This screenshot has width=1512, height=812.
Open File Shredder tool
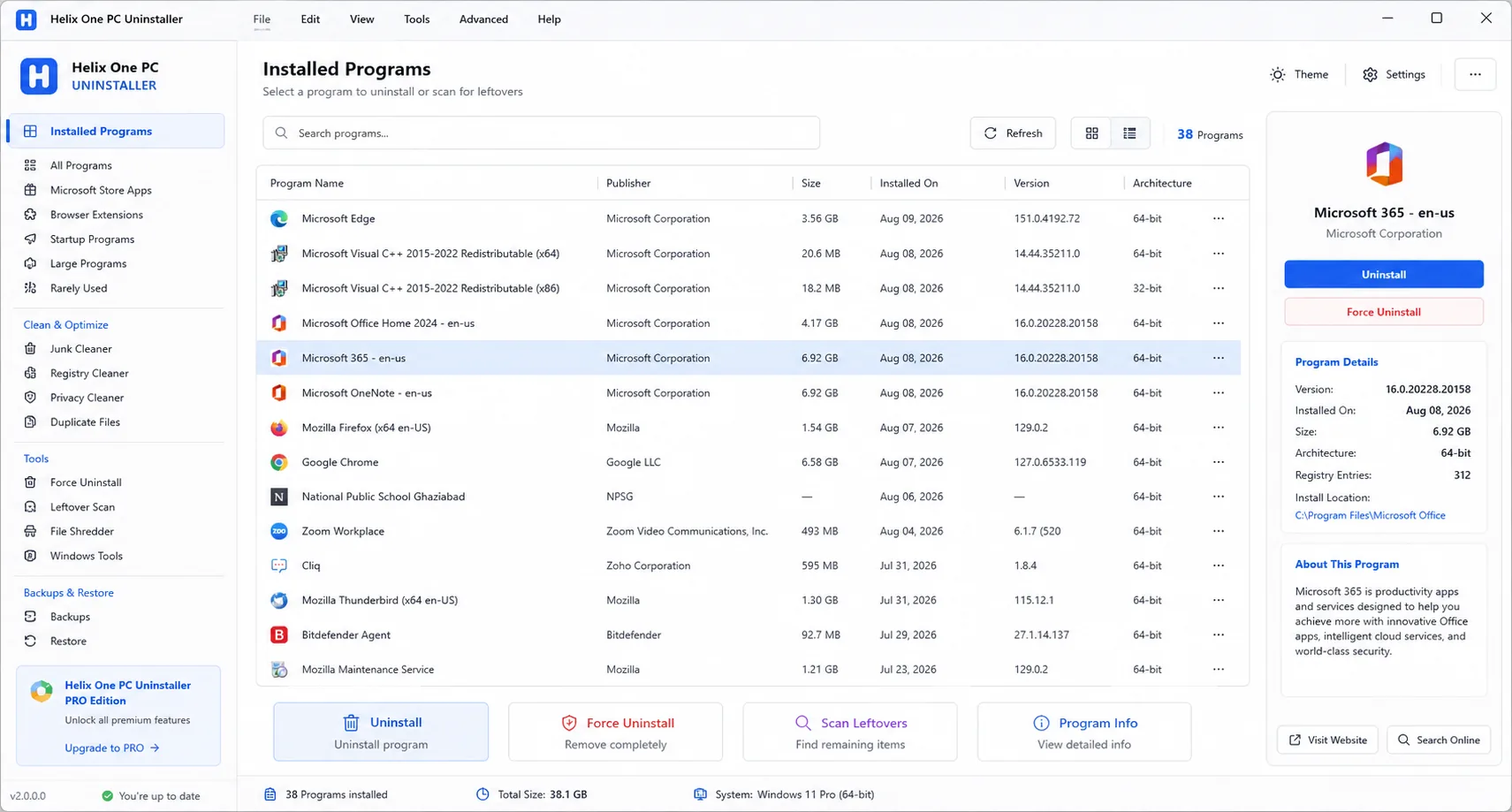(82, 531)
